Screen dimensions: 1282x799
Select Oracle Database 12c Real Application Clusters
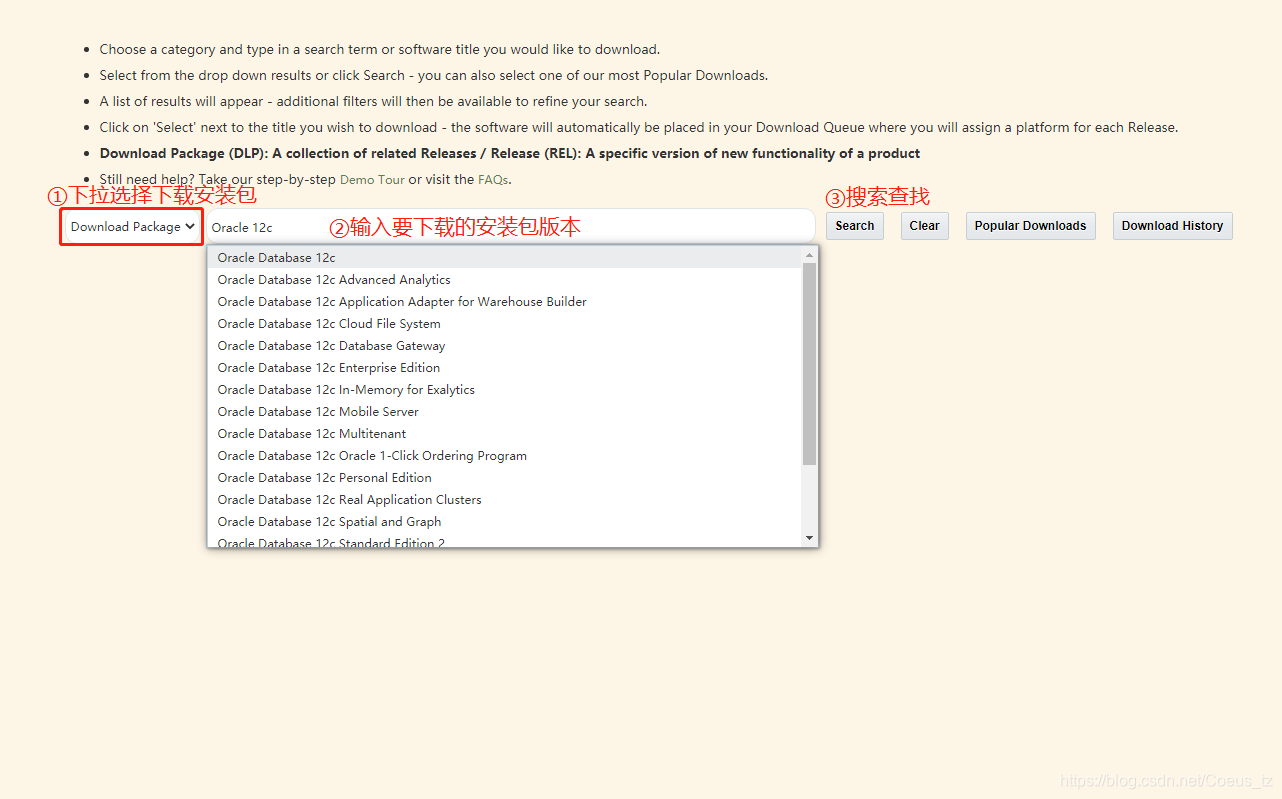pos(505,500)
